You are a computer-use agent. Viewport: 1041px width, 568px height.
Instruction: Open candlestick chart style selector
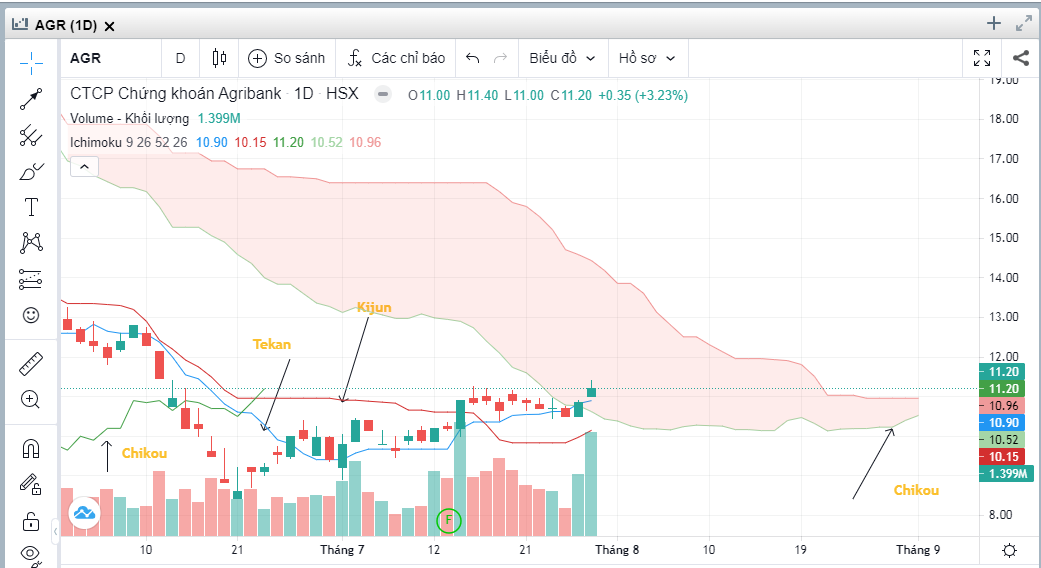pos(219,58)
